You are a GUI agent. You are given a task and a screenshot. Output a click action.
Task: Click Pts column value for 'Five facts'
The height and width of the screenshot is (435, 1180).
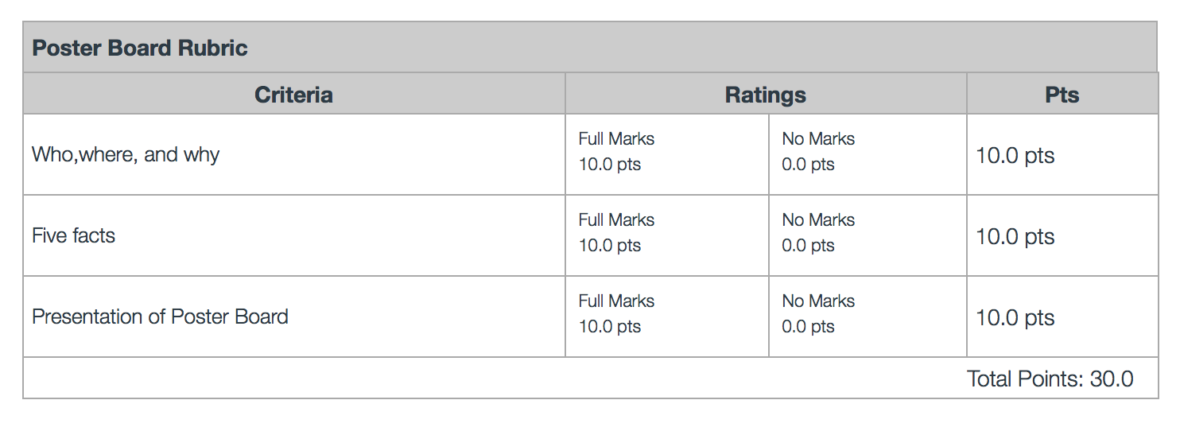(1015, 237)
